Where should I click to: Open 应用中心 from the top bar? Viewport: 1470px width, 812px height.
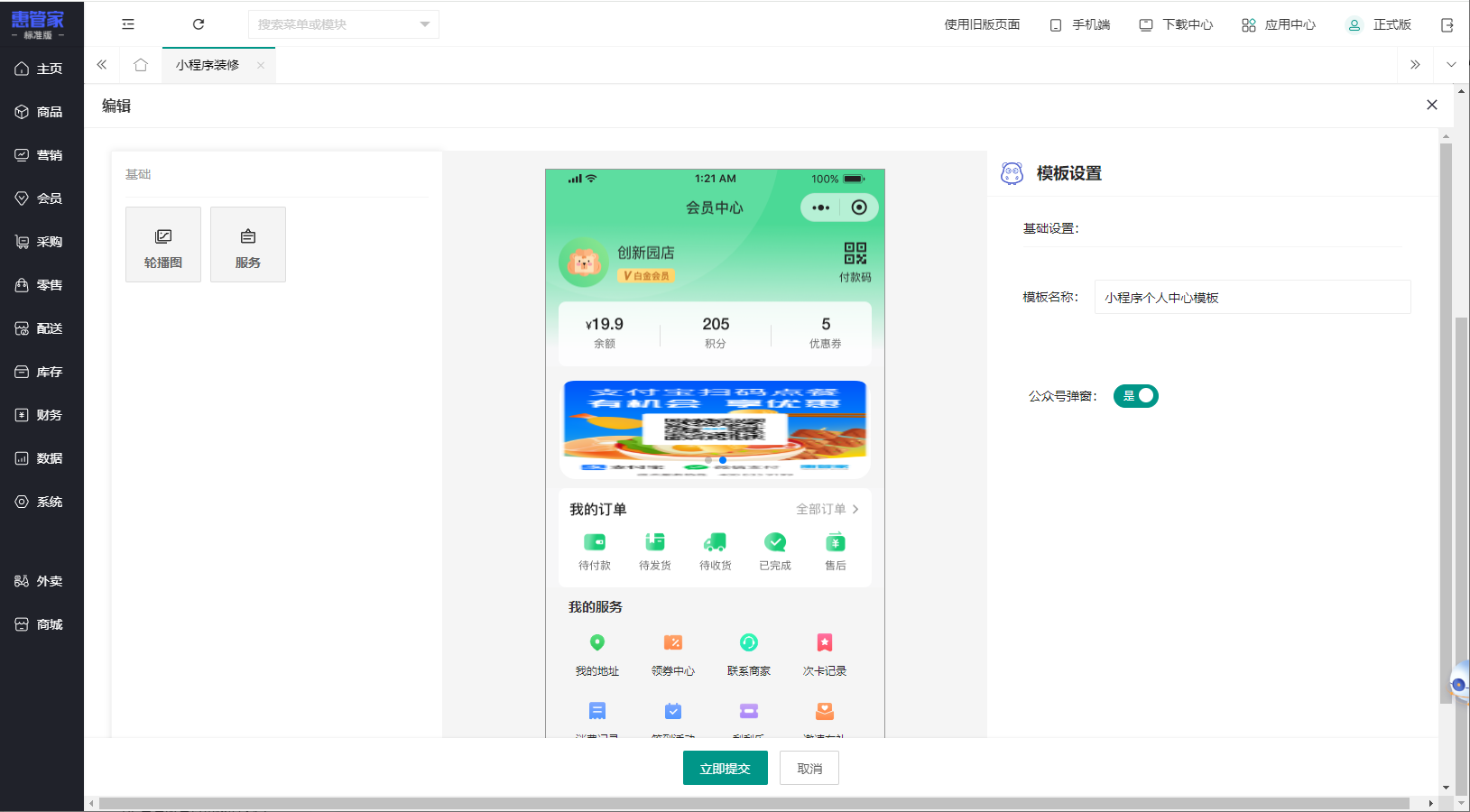[x=1279, y=25]
